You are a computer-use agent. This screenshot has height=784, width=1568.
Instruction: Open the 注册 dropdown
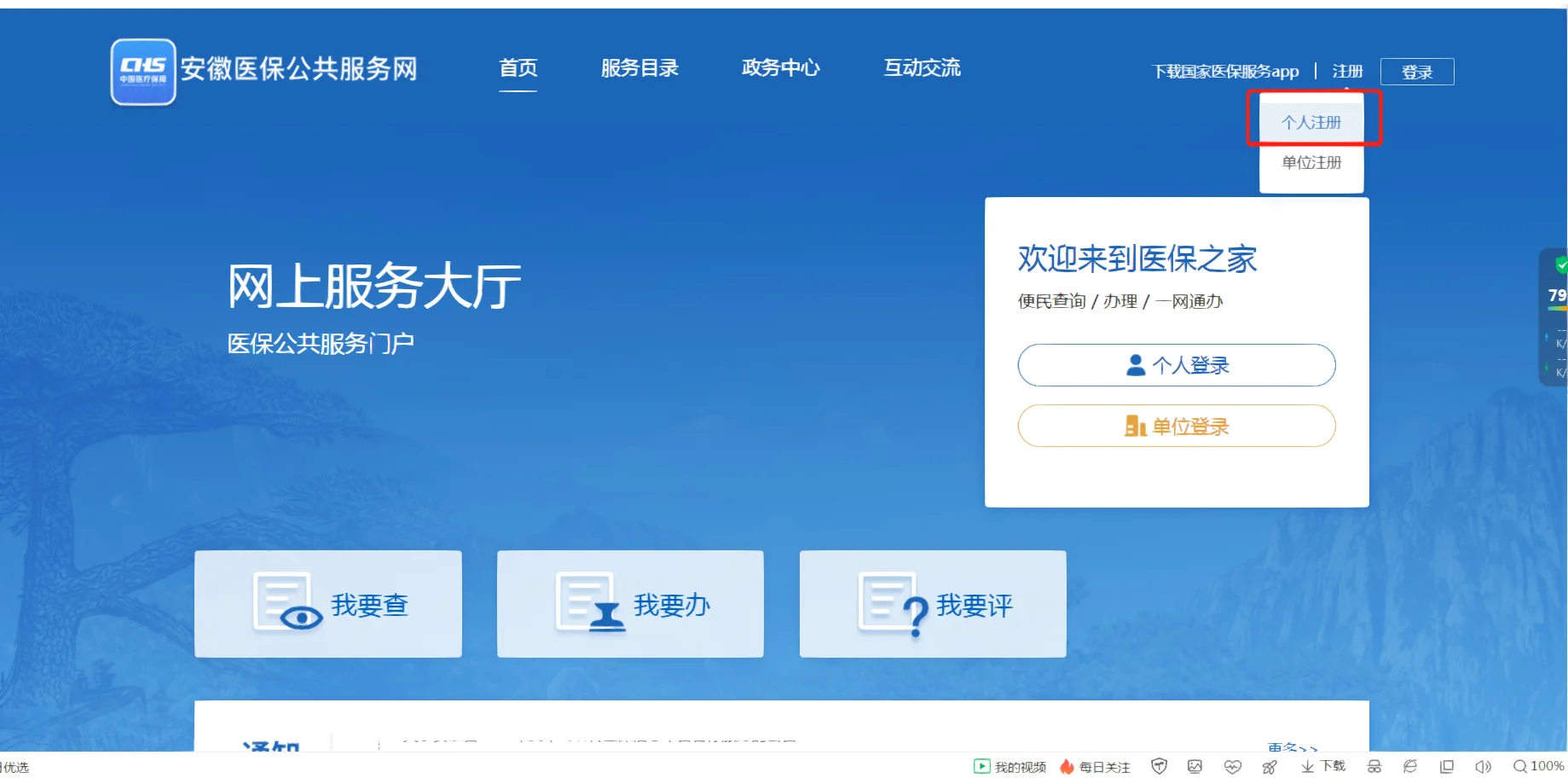coord(1347,72)
